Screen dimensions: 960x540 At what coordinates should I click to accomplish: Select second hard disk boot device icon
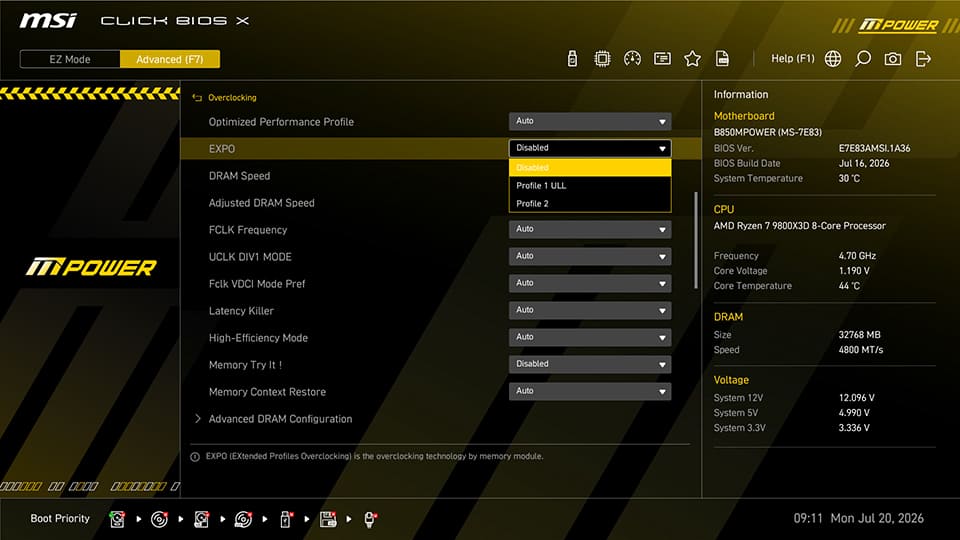(201, 519)
